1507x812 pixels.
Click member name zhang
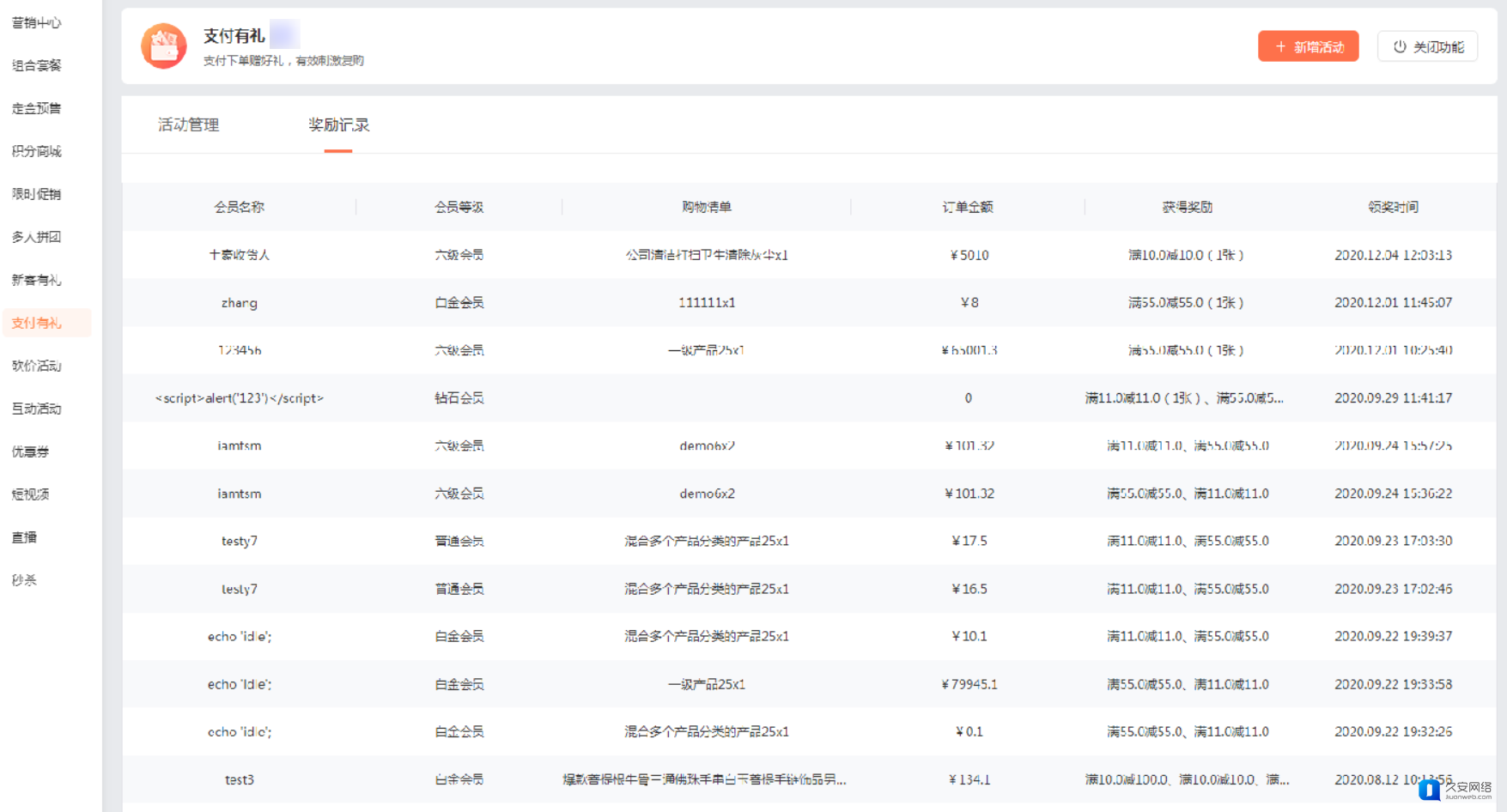point(240,303)
